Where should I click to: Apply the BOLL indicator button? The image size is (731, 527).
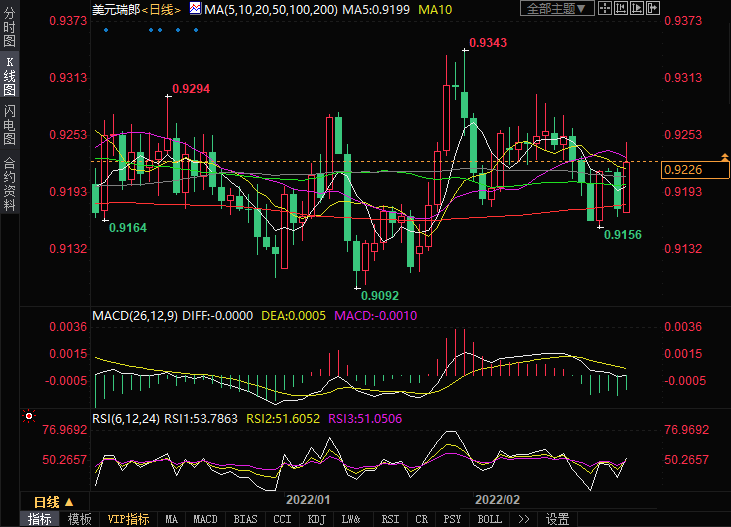[x=489, y=519]
